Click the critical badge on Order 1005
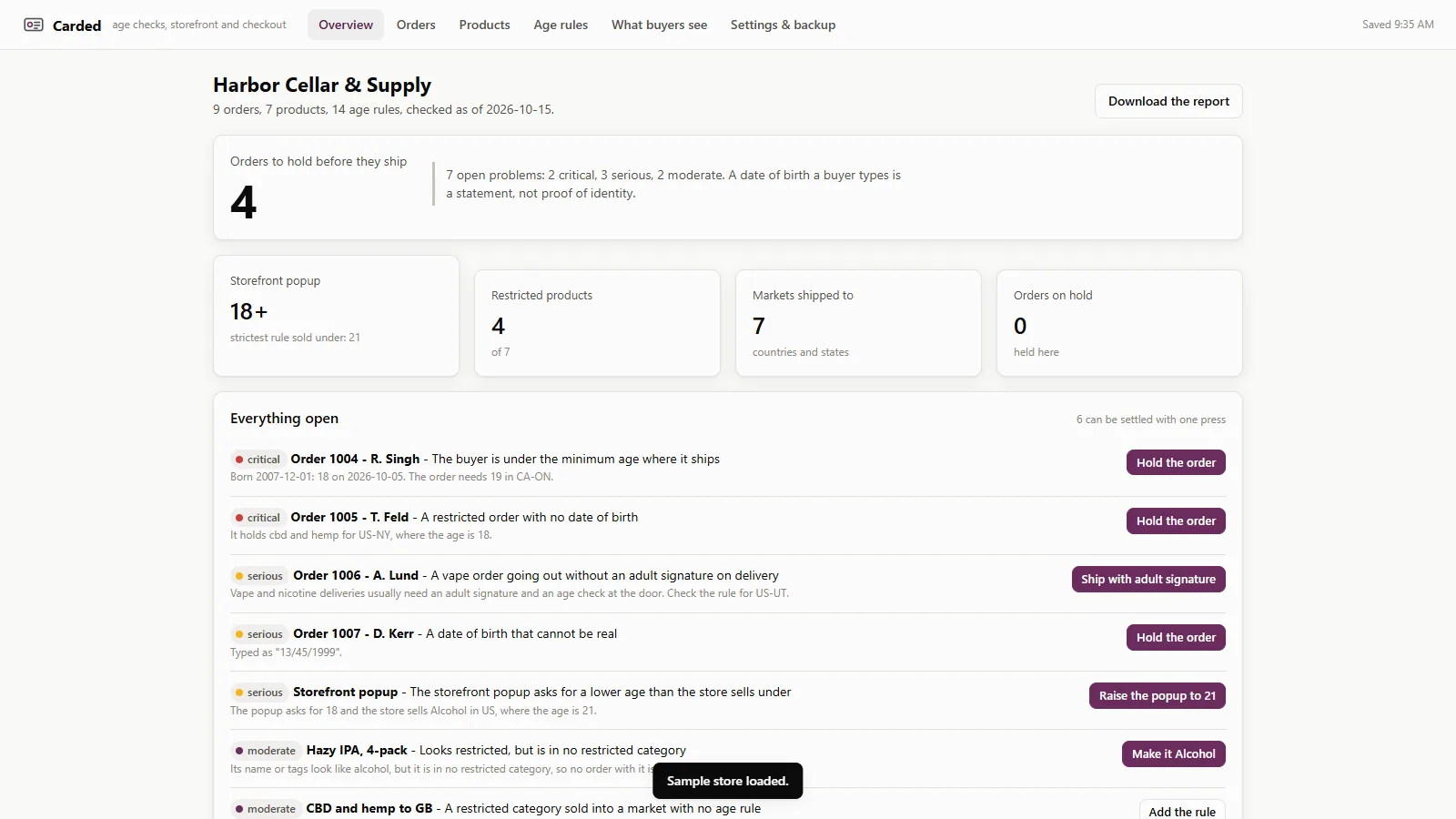The width and height of the screenshot is (1456, 819). [x=258, y=518]
